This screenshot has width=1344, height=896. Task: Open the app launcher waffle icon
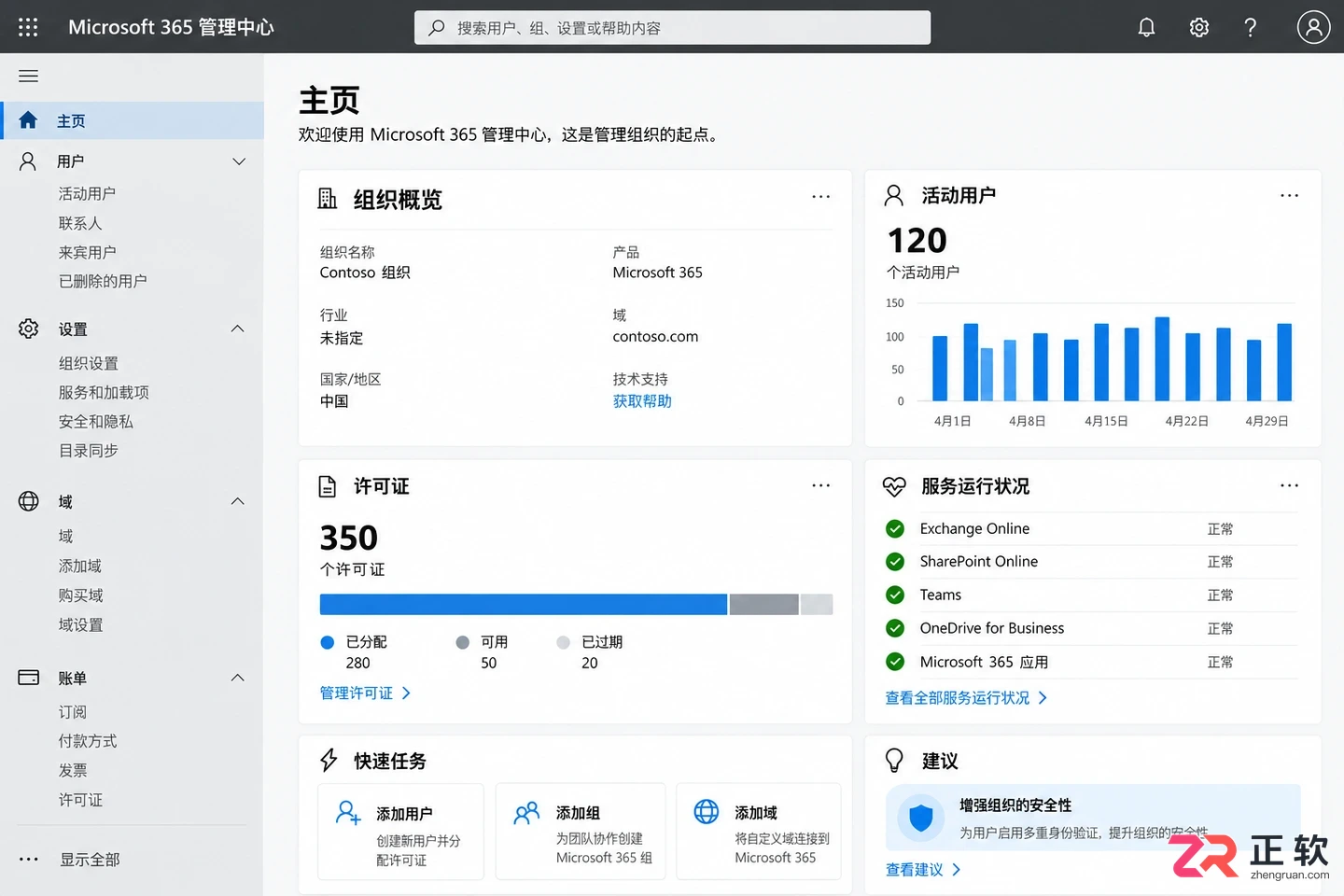28,27
